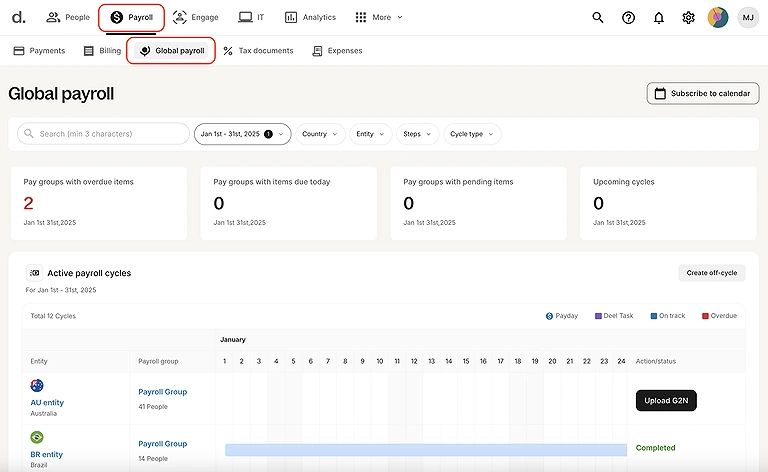Open the Upcoming cycles card
This screenshot has width=768, height=472.
668,203
